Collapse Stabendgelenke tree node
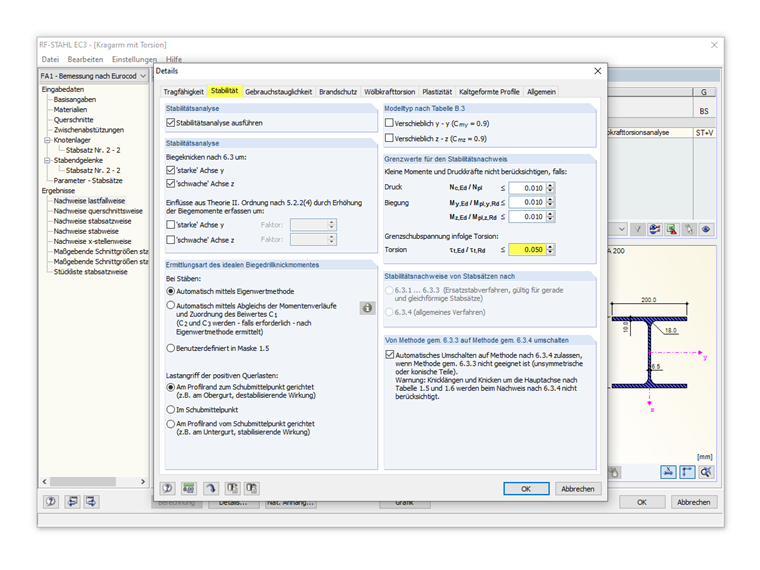 tap(48, 160)
